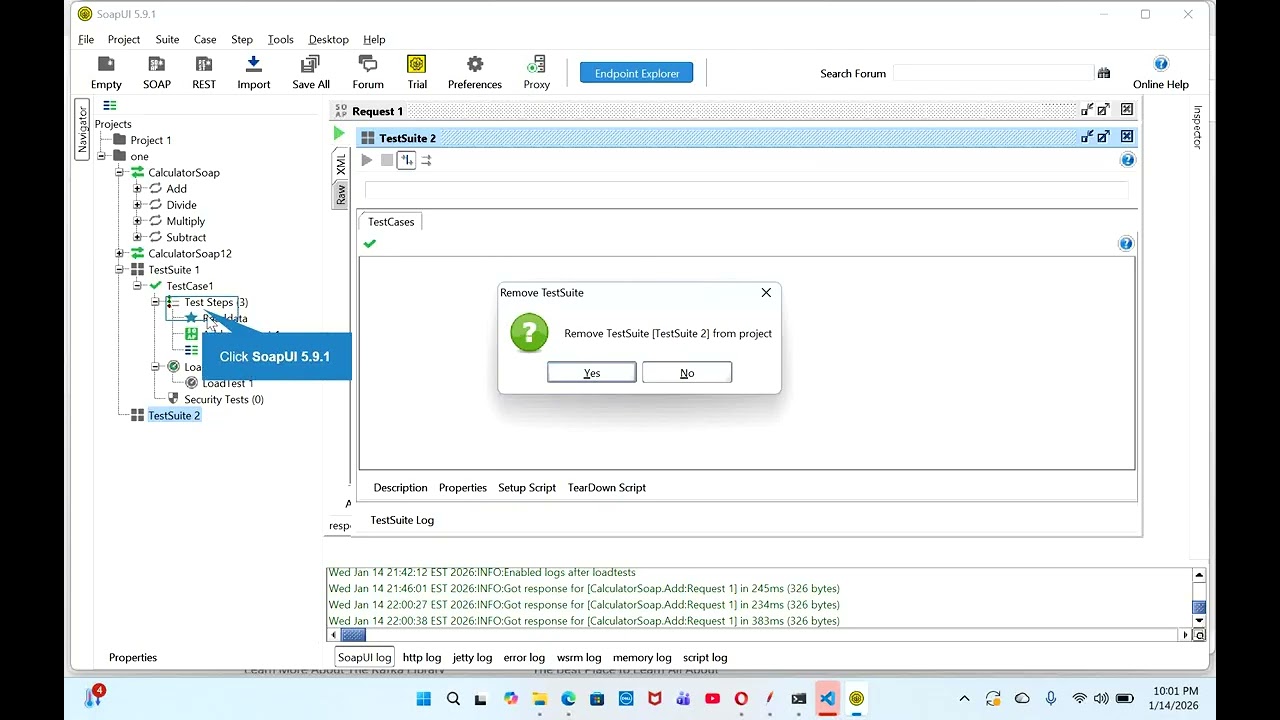Open the Case menu
This screenshot has height=720, width=1280.
coord(205,39)
